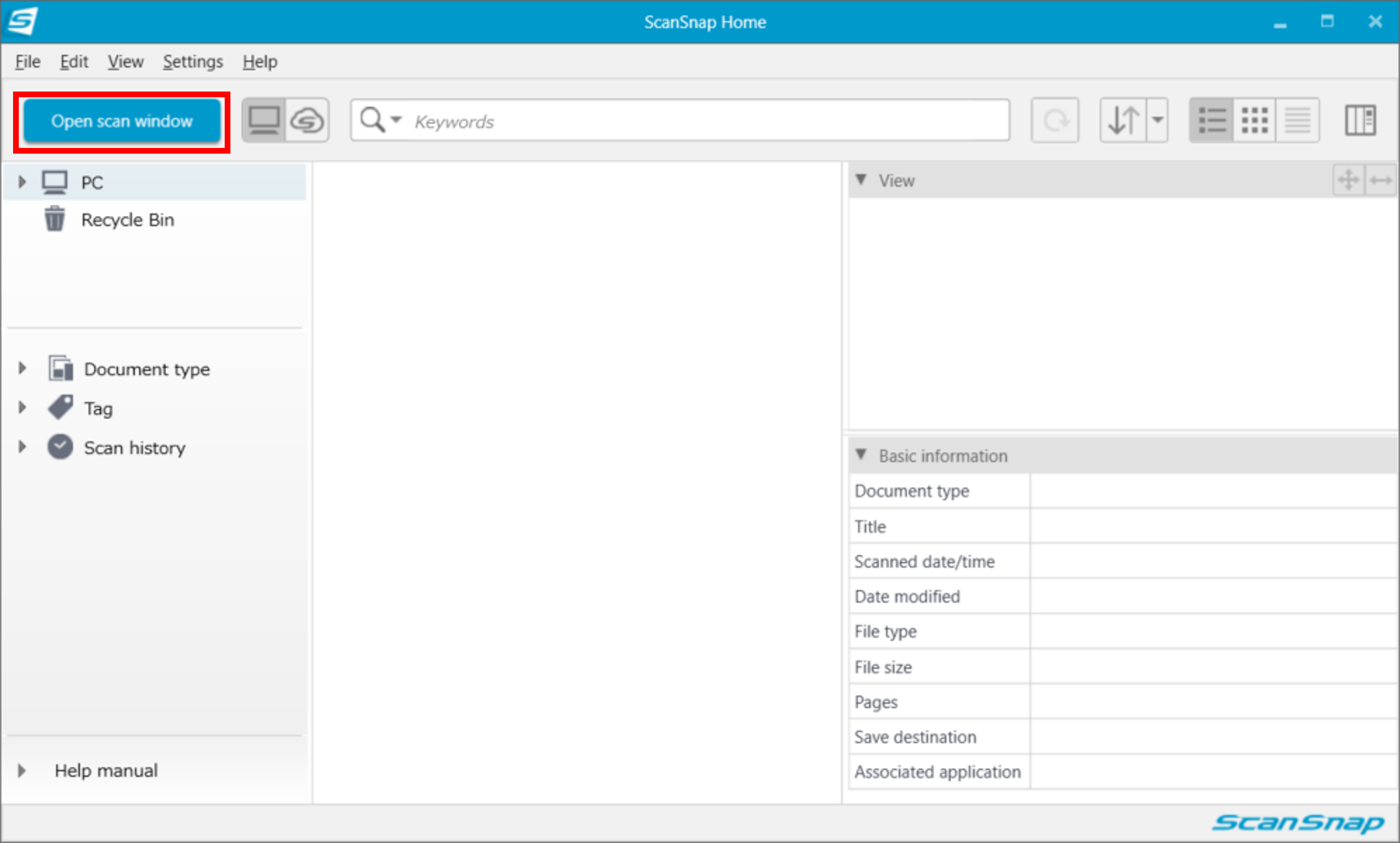The width and height of the screenshot is (1400, 843).
Task: Click the Scan history clock icon
Action: [x=60, y=447]
